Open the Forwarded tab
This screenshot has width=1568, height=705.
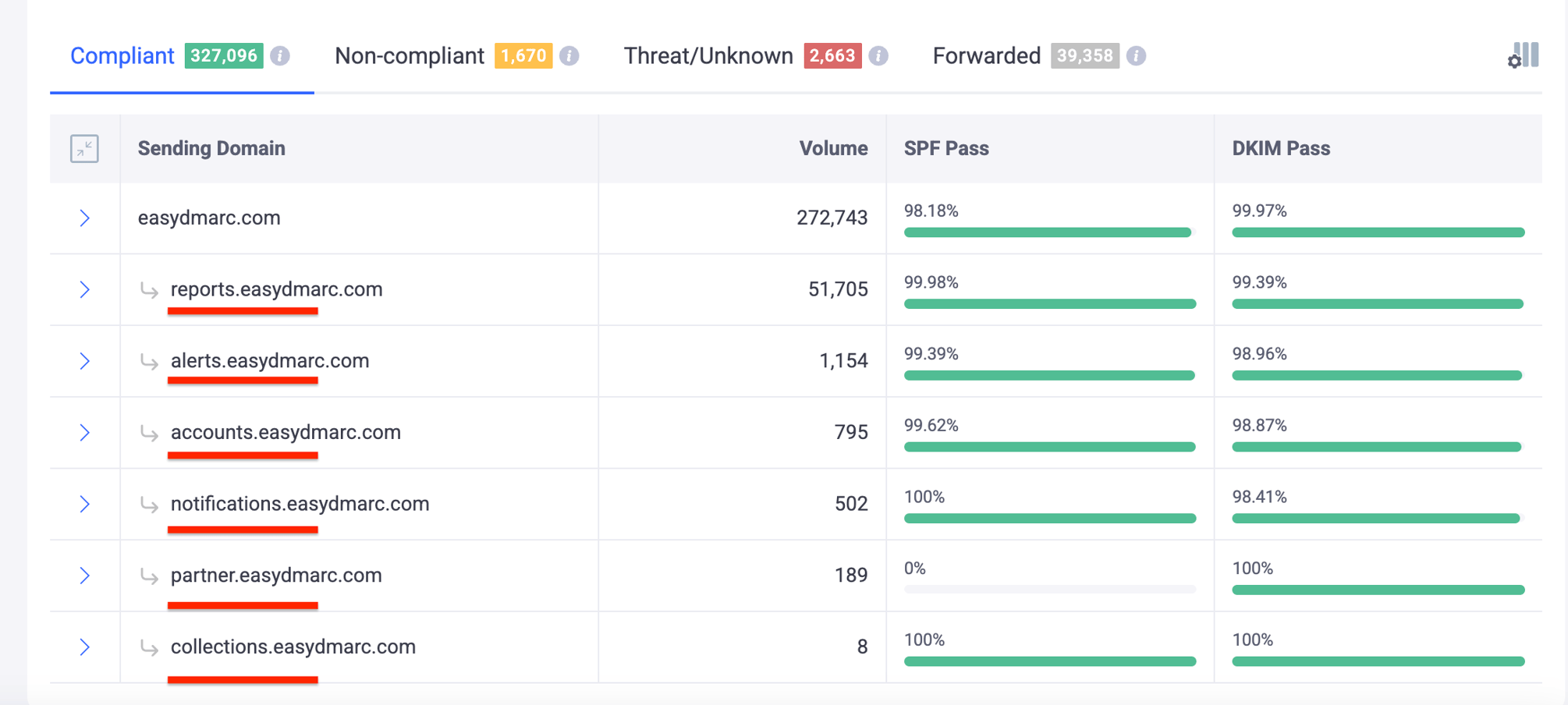click(x=987, y=55)
